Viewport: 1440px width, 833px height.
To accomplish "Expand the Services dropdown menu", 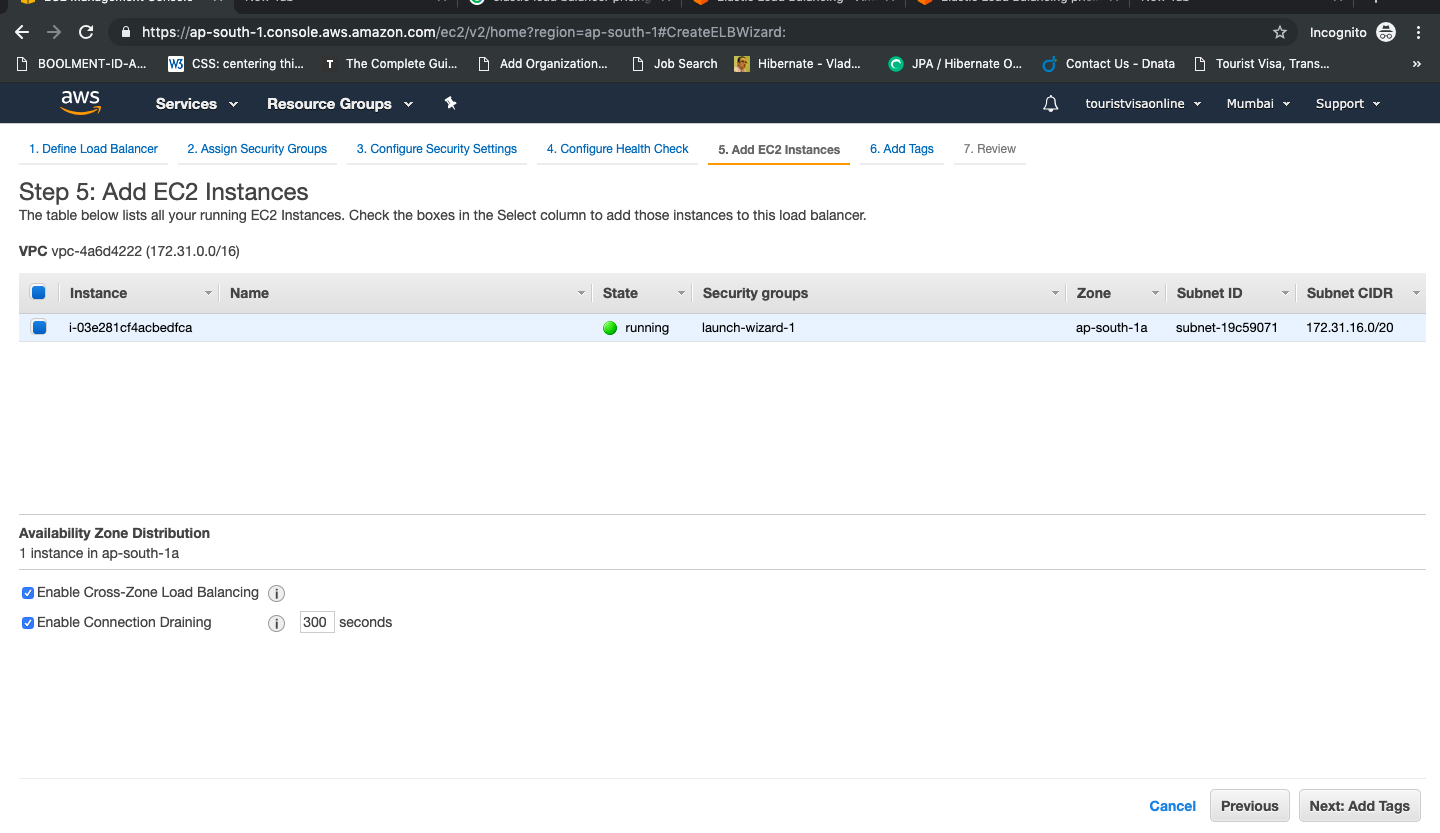I will pyautogui.click(x=197, y=104).
